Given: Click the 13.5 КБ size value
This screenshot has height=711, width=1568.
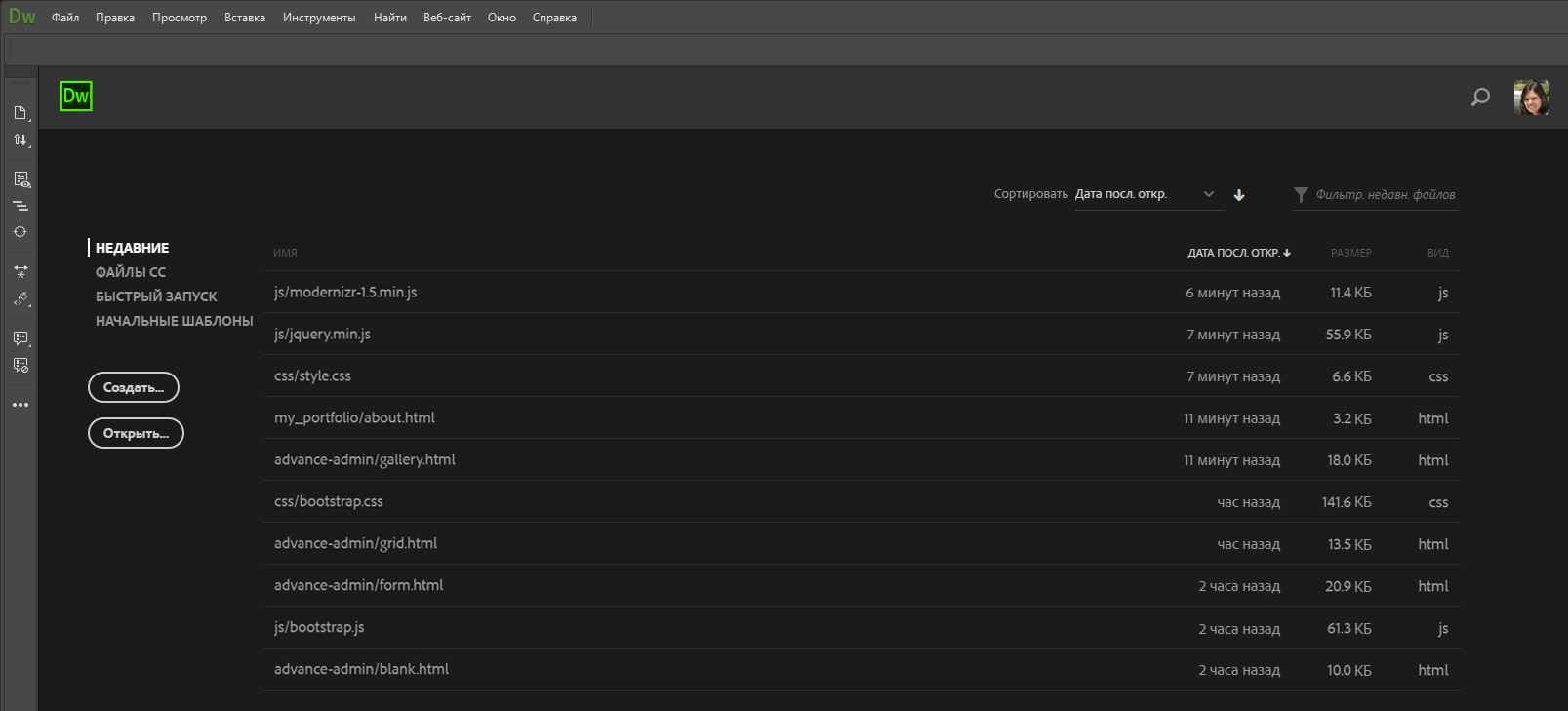Looking at the screenshot, I should click(x=1349, y=544).
